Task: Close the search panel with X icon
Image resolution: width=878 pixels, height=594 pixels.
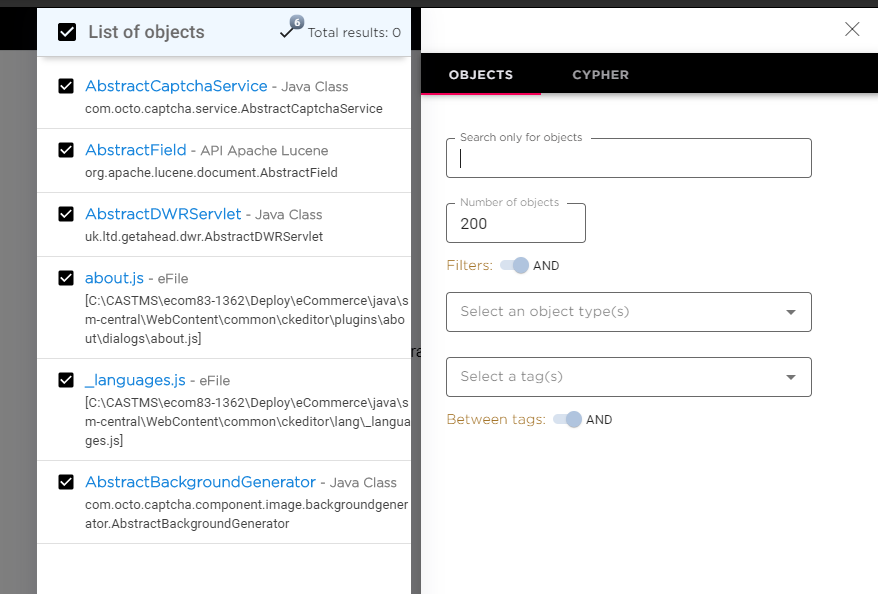Action: pyautogui.click(x=852, y=29)
